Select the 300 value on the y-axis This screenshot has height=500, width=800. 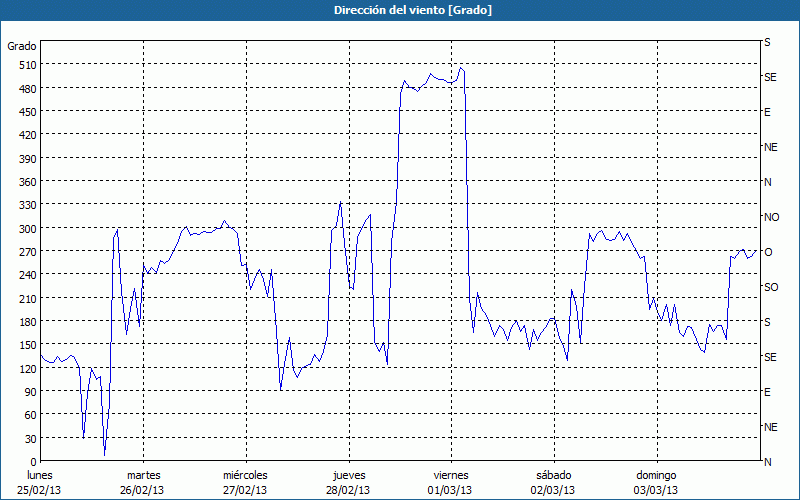[25, 228]
